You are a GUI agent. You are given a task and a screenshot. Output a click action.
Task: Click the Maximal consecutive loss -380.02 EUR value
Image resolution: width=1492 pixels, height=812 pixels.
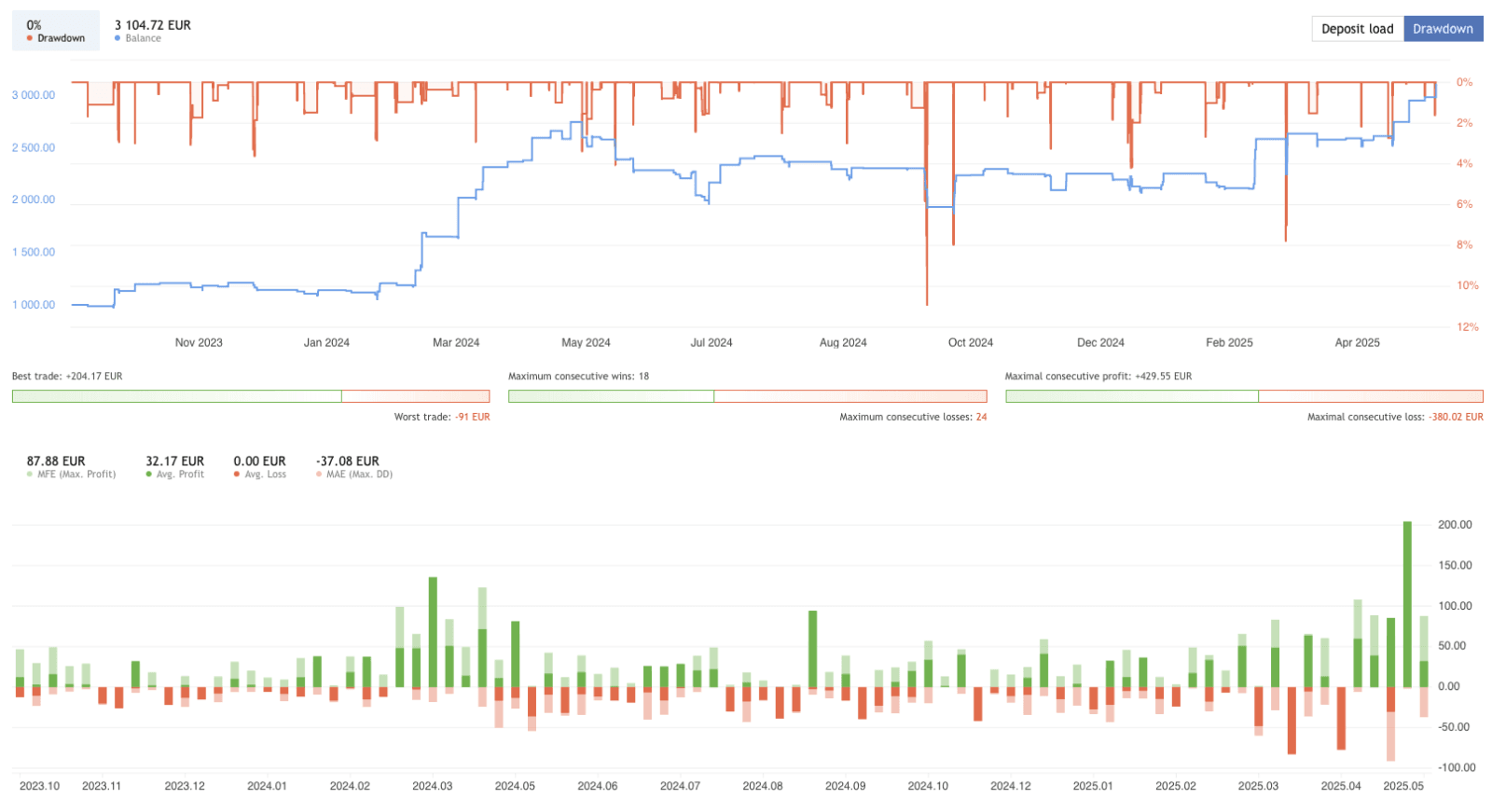coord(1455,417)
